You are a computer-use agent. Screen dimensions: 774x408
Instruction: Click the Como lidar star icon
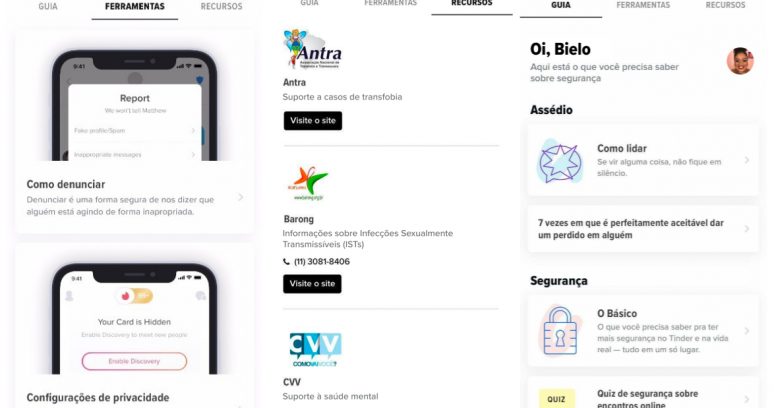pyautogui.click(x=560, y=161)
